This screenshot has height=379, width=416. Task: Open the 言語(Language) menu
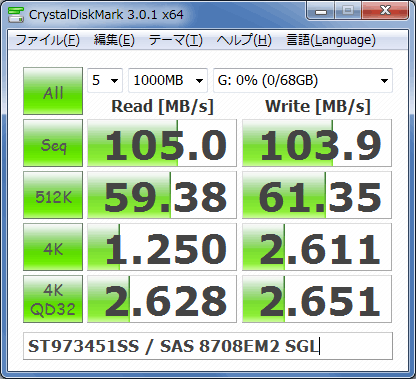(331, 40)
